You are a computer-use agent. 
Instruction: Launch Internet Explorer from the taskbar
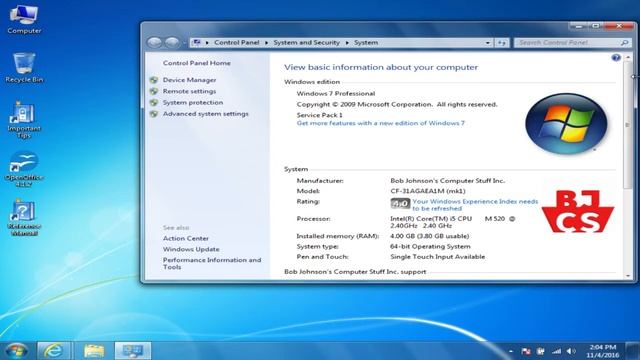click(53, 351)
